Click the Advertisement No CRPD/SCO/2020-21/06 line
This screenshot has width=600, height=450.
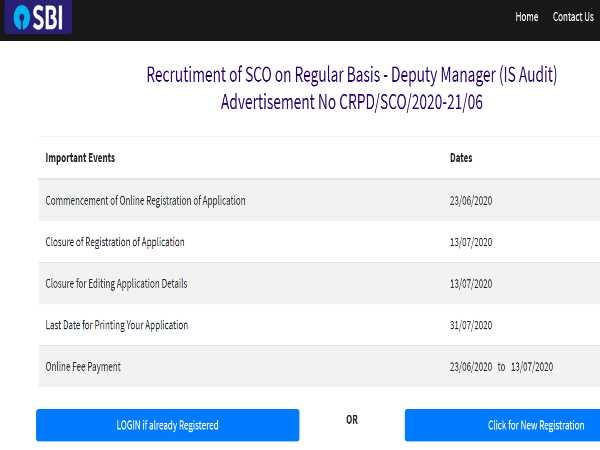[x=351, y=101]
